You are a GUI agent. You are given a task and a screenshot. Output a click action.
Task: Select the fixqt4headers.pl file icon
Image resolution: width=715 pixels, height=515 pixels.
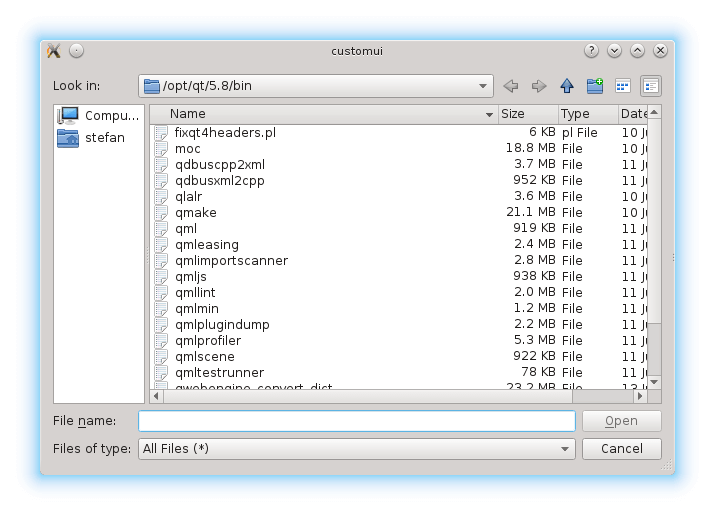(x=162, y=132)
